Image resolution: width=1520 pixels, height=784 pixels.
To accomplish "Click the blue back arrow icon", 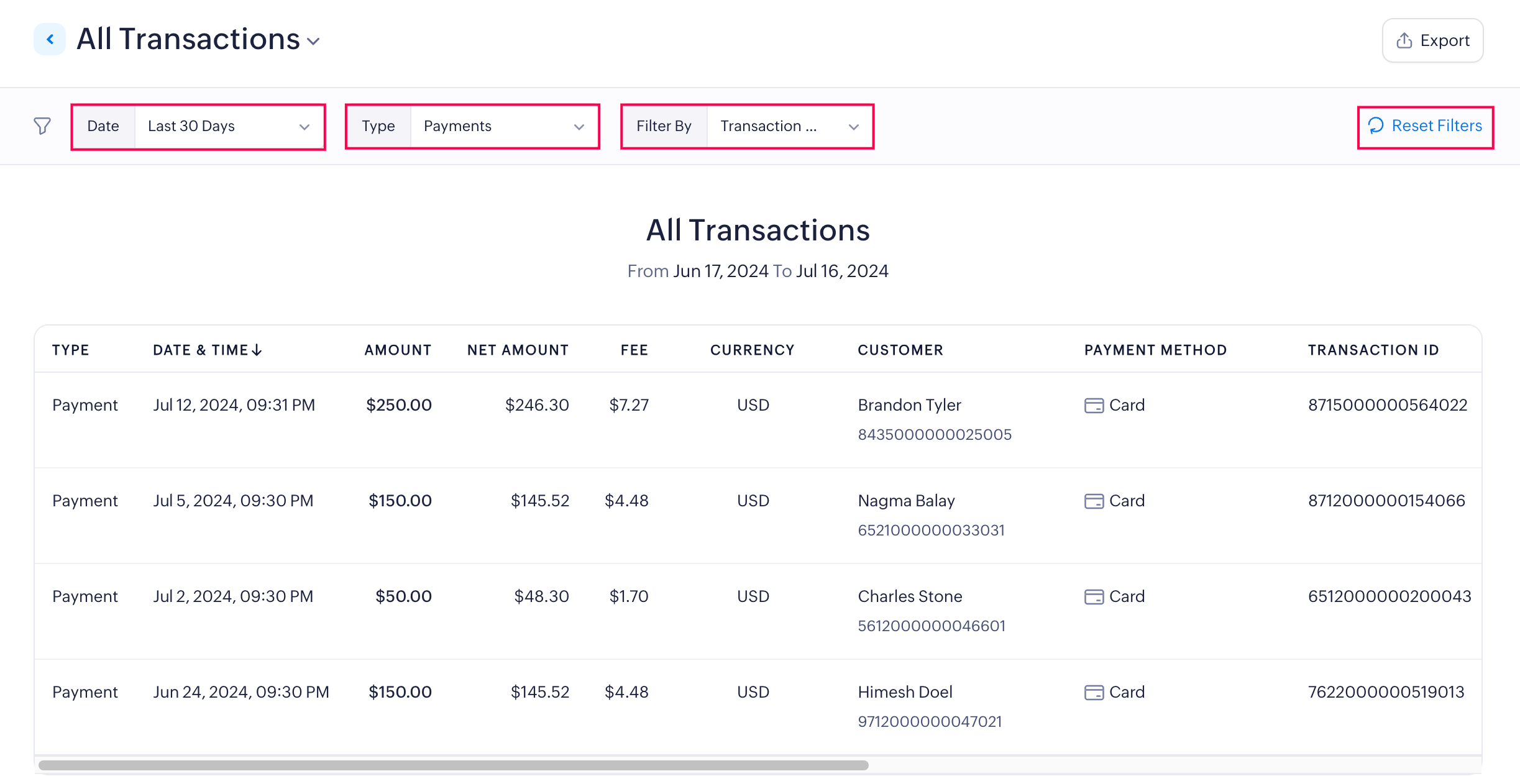I will 50,40.
